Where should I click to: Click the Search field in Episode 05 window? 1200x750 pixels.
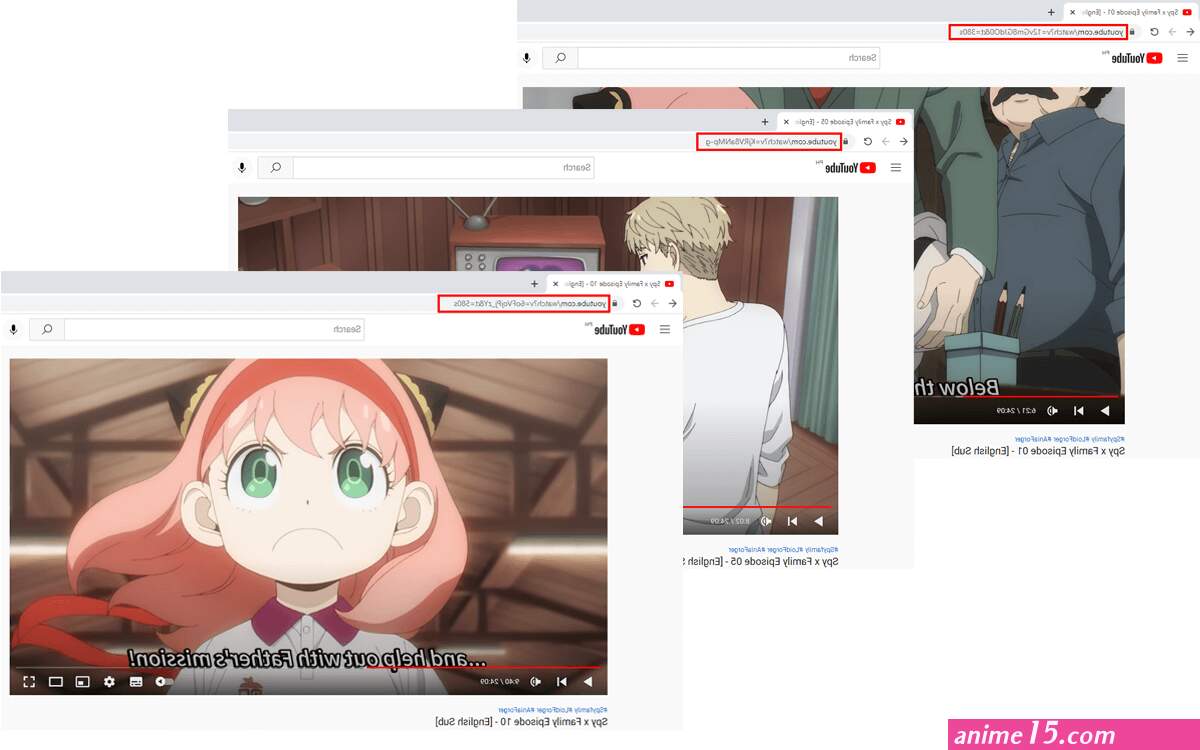(445, 168)
